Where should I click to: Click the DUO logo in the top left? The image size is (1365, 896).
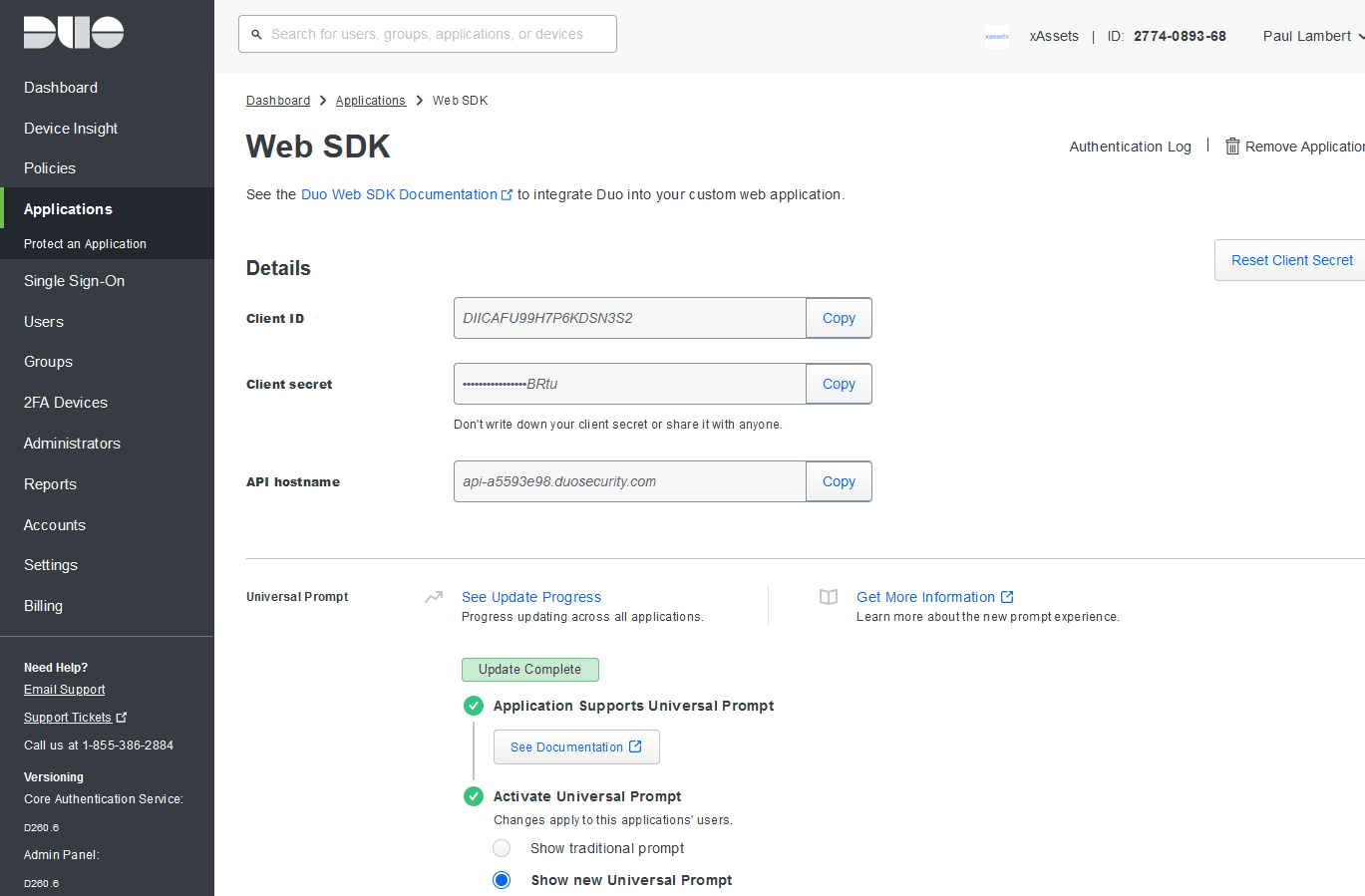[x=73, y=32]
